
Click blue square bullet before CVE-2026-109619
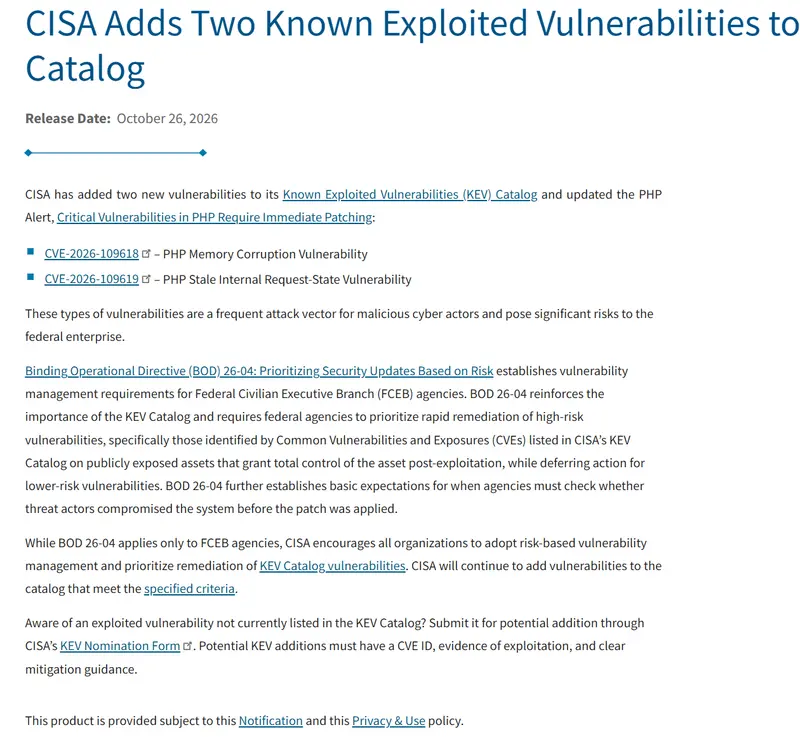(31, 277)
